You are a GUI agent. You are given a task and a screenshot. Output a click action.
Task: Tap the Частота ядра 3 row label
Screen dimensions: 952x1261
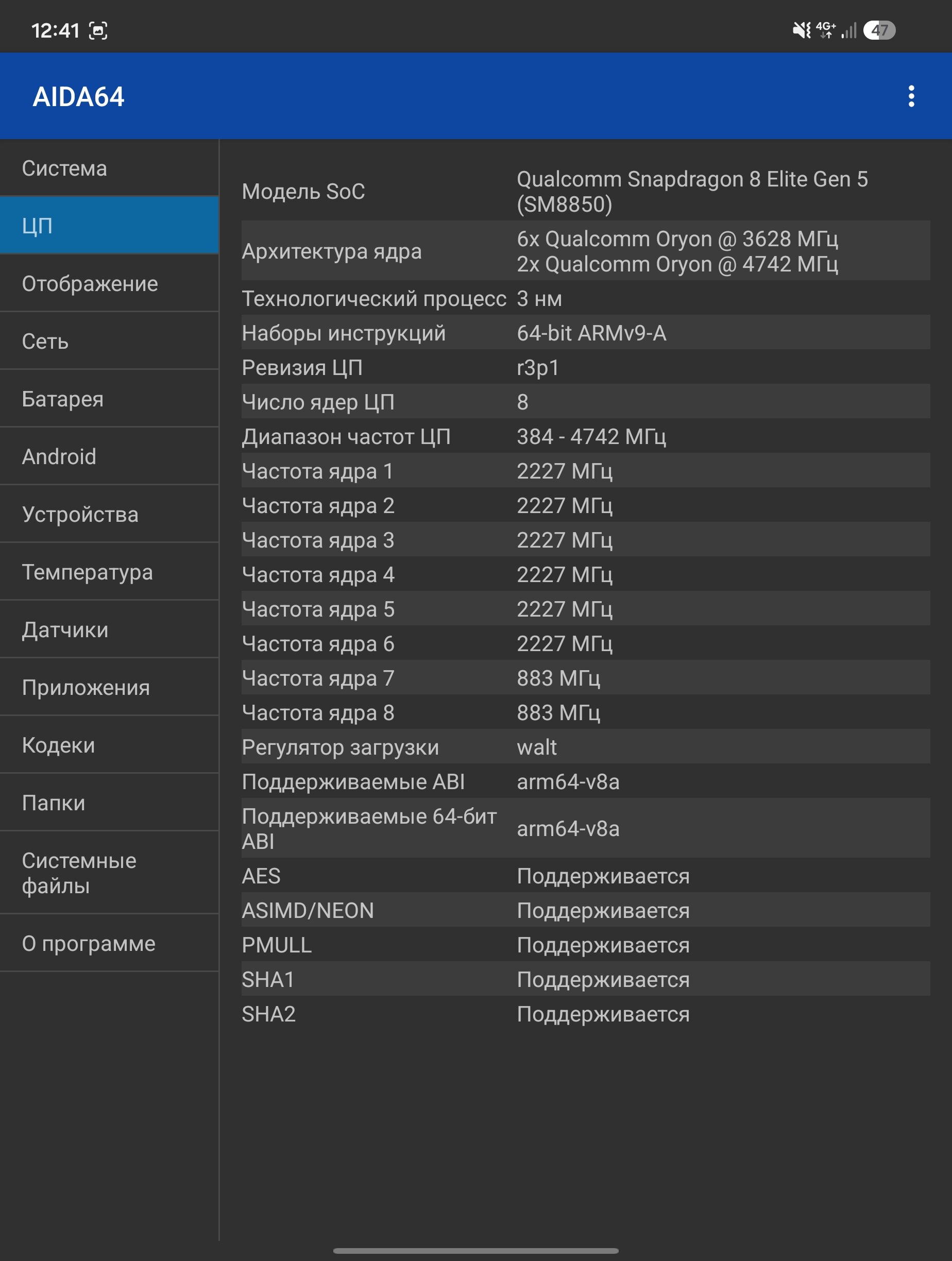(318, 540)
